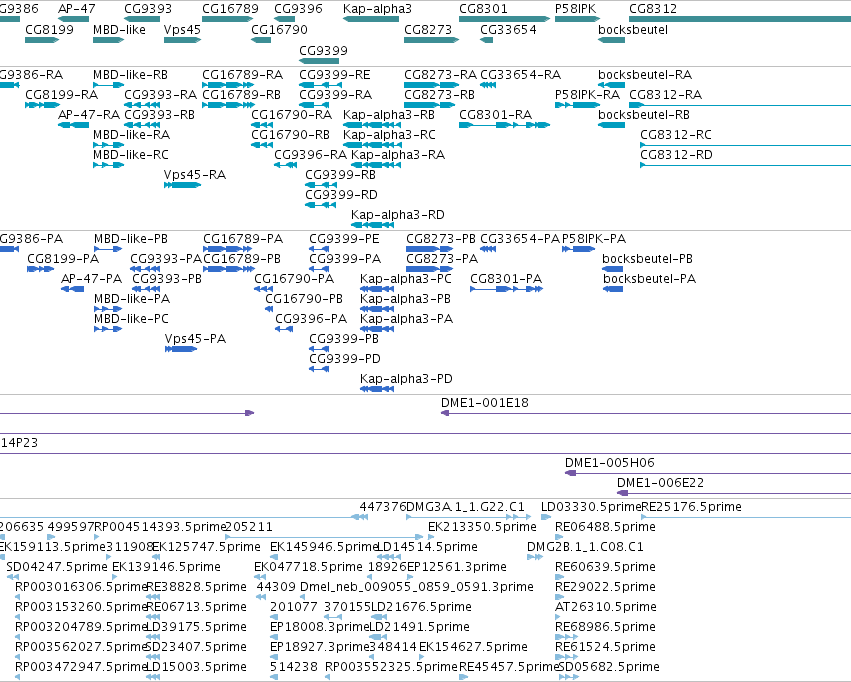This screenshot has height=682, width=851.
Task: Click transcript CG9399-RE label
Action: 335,74
